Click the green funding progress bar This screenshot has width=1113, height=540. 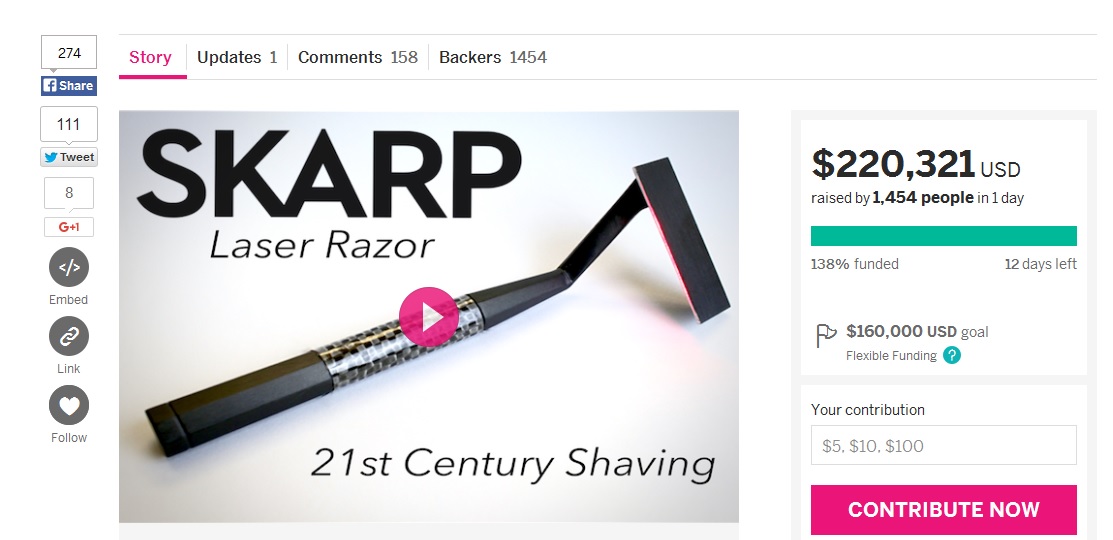943,236
